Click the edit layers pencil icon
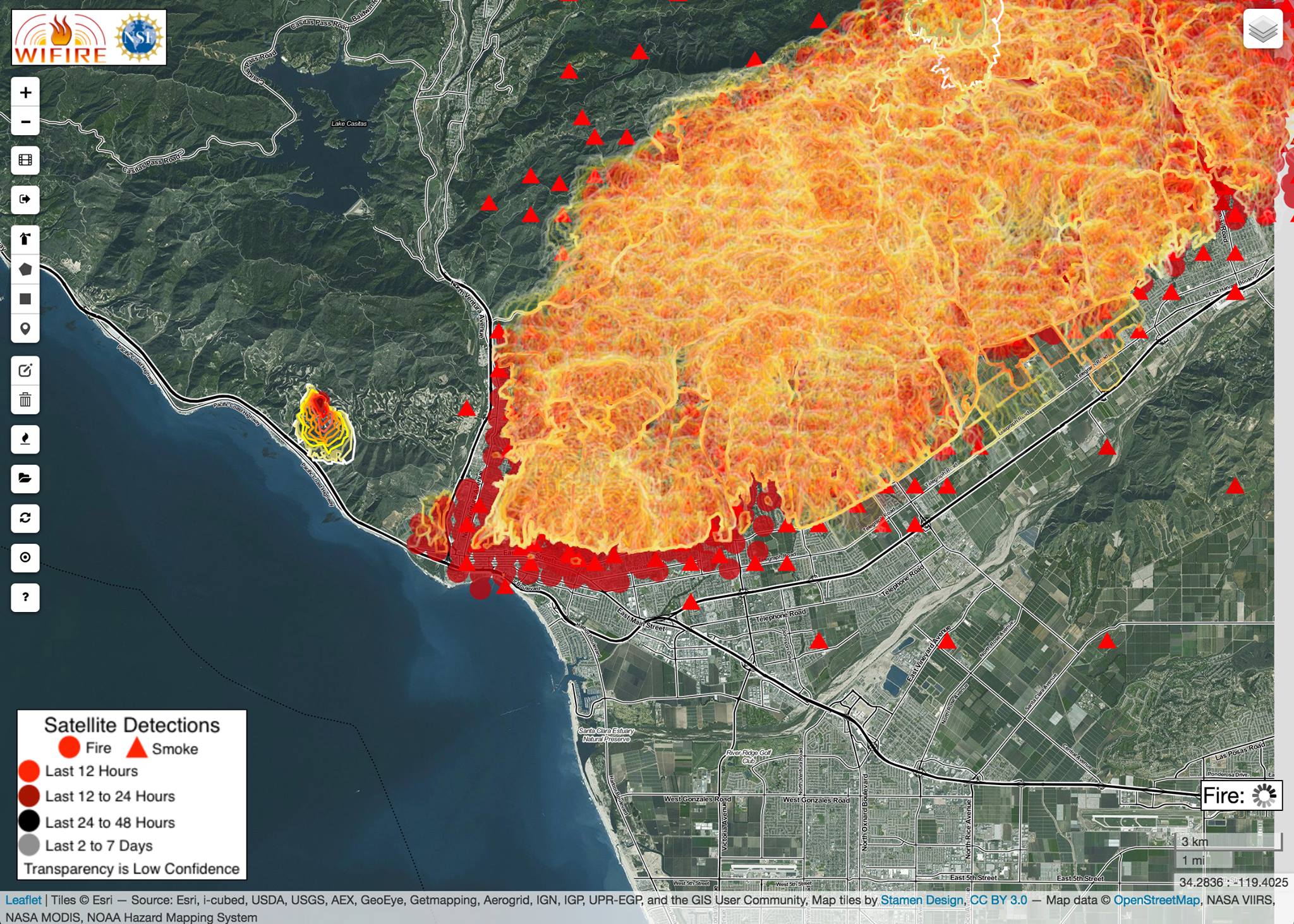Image resolution: width=1294 pixels, height=924 pixels. tap(25, 371)
